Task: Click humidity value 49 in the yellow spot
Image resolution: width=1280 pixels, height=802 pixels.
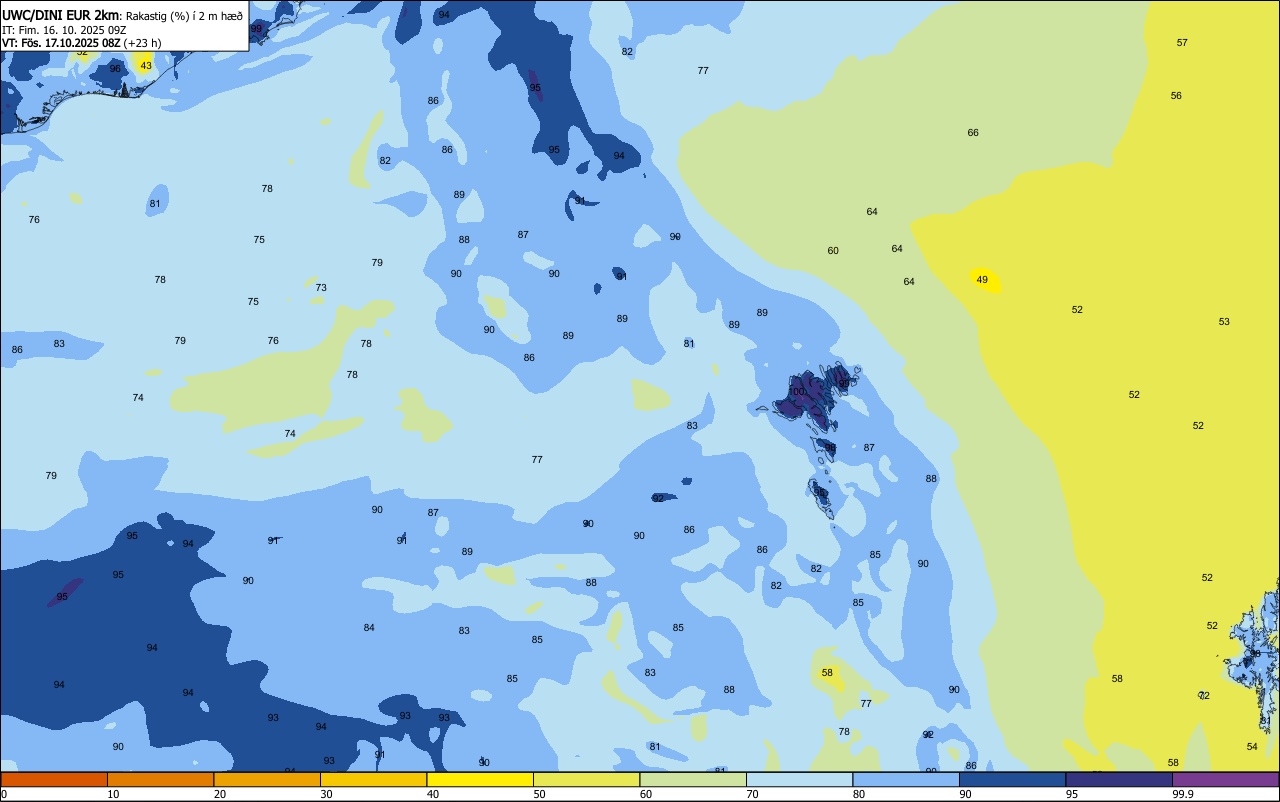Action: (x=982, y=280)
